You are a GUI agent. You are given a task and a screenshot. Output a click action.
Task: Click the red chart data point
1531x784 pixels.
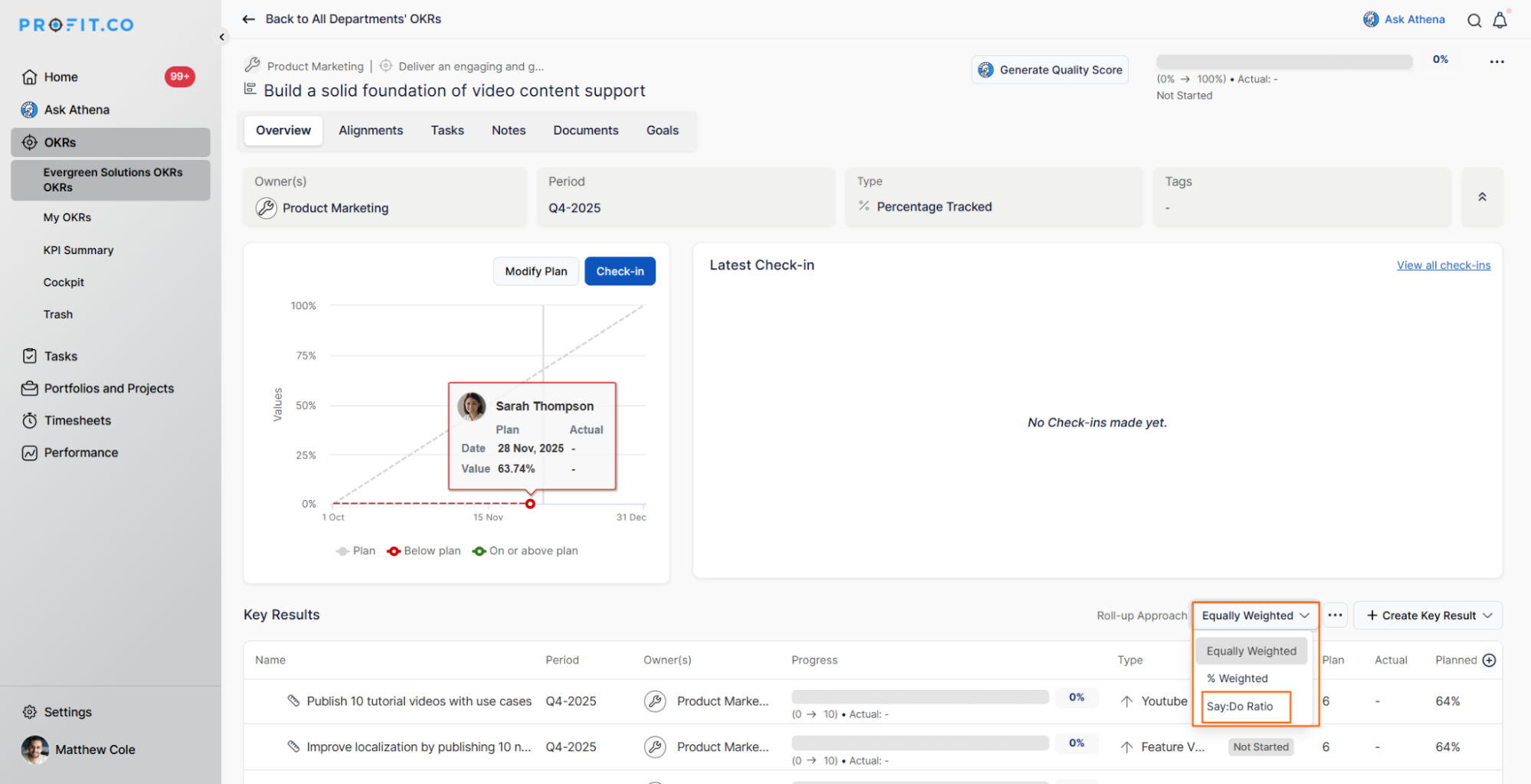tap(530, 504)
